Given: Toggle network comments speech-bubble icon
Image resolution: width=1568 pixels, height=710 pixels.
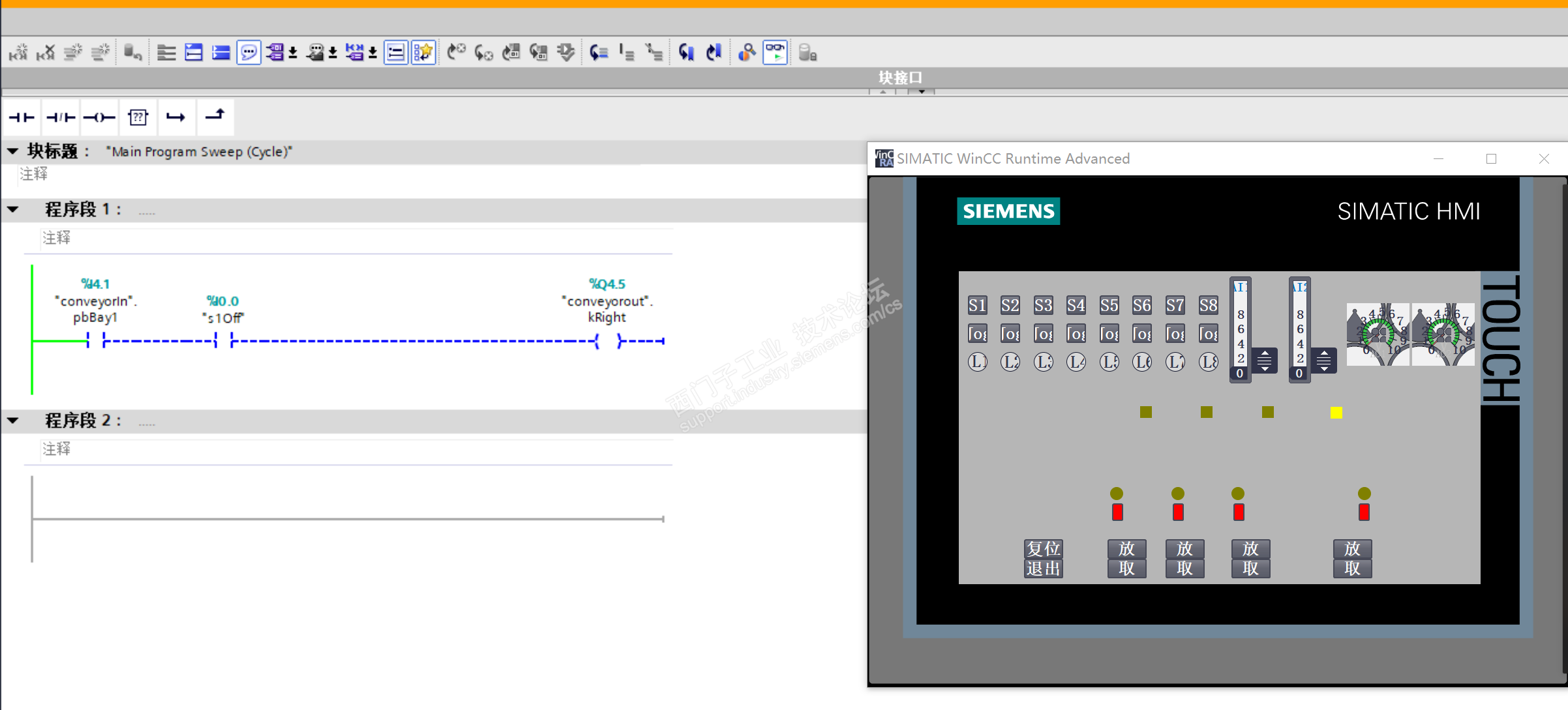Looking at the screenshot, I should [249, 52].
